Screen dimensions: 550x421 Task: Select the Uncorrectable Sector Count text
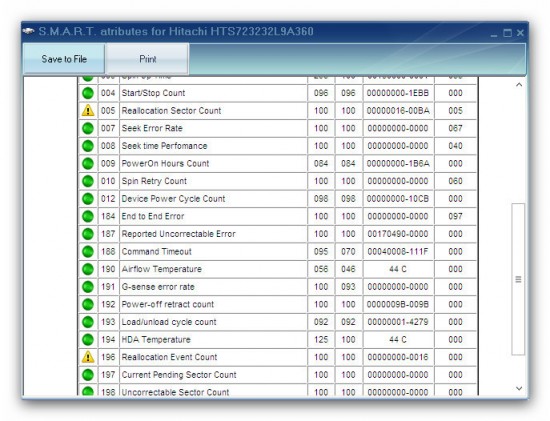175,392
